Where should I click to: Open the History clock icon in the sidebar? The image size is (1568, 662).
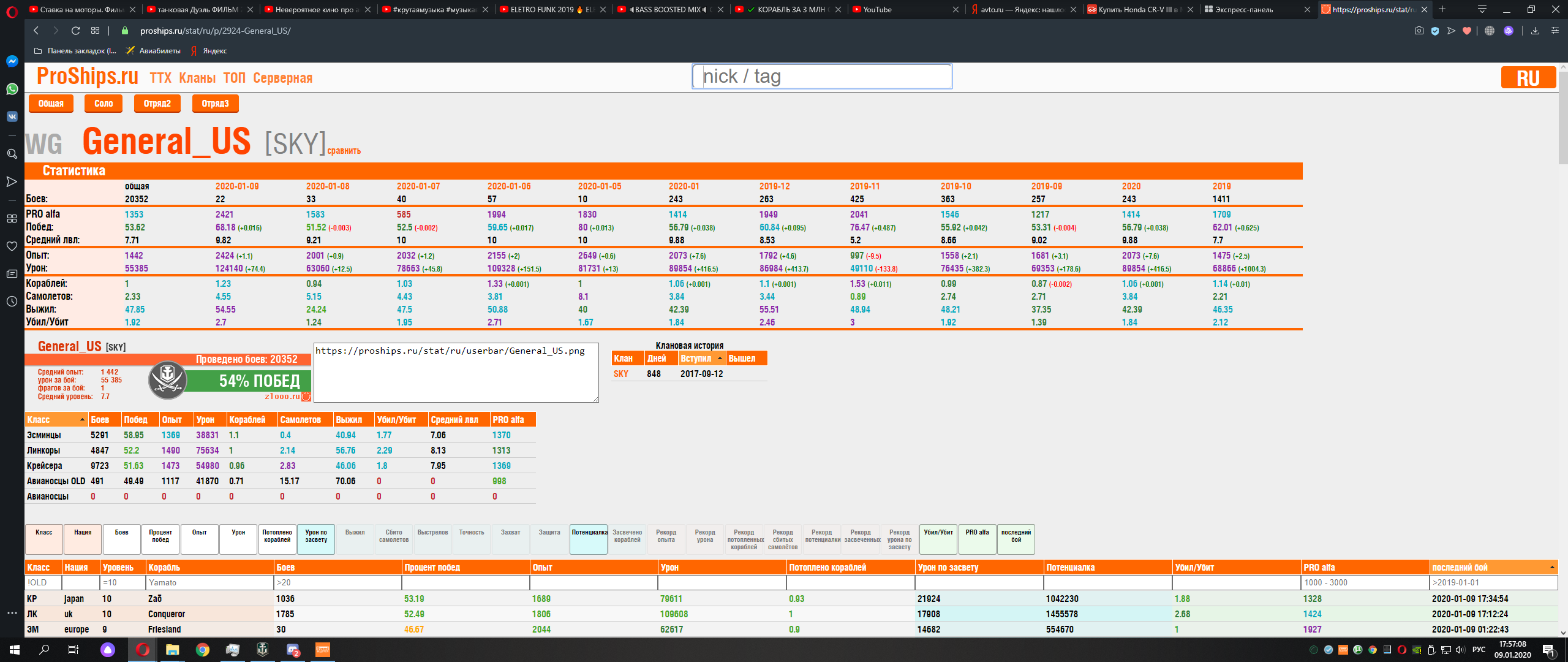[12, 301]
